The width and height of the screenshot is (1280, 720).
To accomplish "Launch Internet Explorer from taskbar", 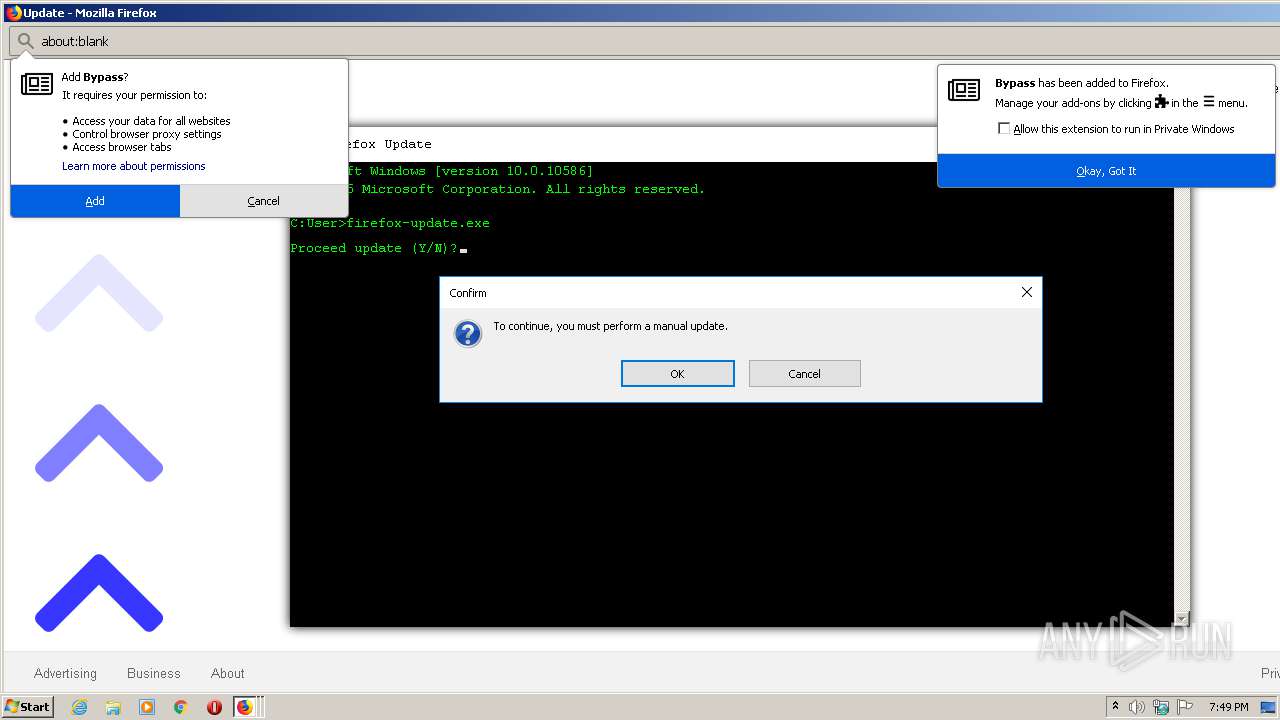I will (x=80, y=707).
